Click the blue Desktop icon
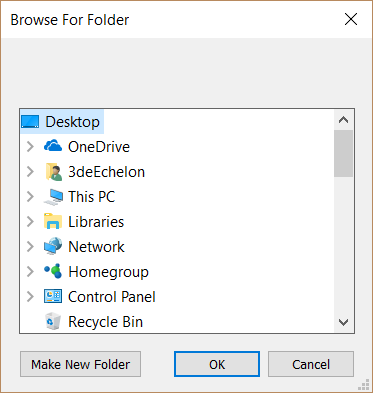 pos(30,122)
